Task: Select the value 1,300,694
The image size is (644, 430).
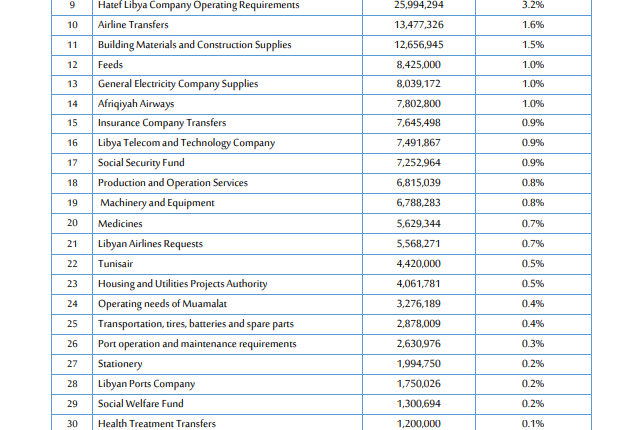Action: tap(419, 404)
